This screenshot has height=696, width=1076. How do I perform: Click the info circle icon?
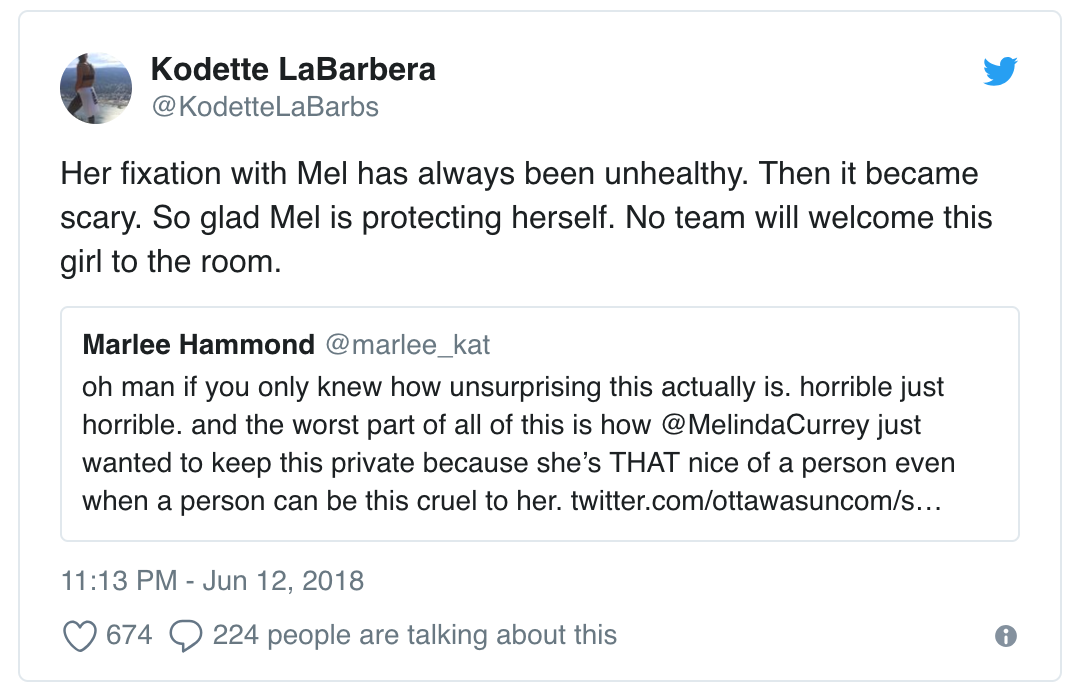pyautogui.click(x=1005, y=636)
